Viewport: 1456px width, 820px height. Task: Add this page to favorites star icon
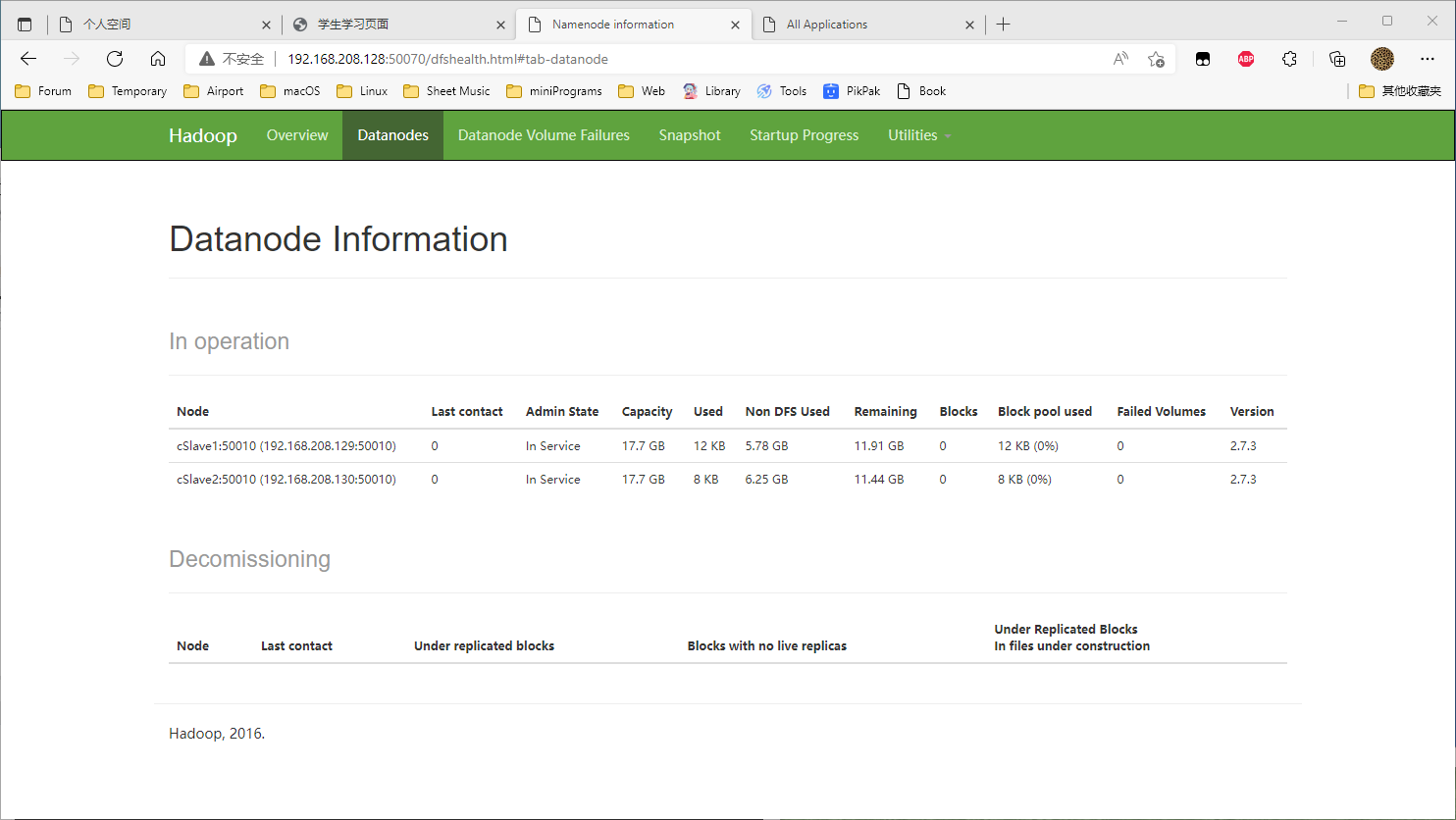(1156, 59)
